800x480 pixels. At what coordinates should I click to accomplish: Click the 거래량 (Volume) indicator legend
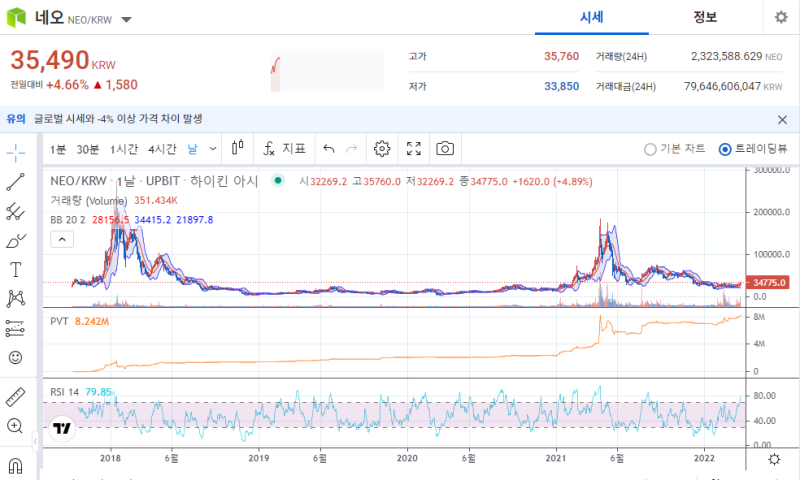pos(89,200)
